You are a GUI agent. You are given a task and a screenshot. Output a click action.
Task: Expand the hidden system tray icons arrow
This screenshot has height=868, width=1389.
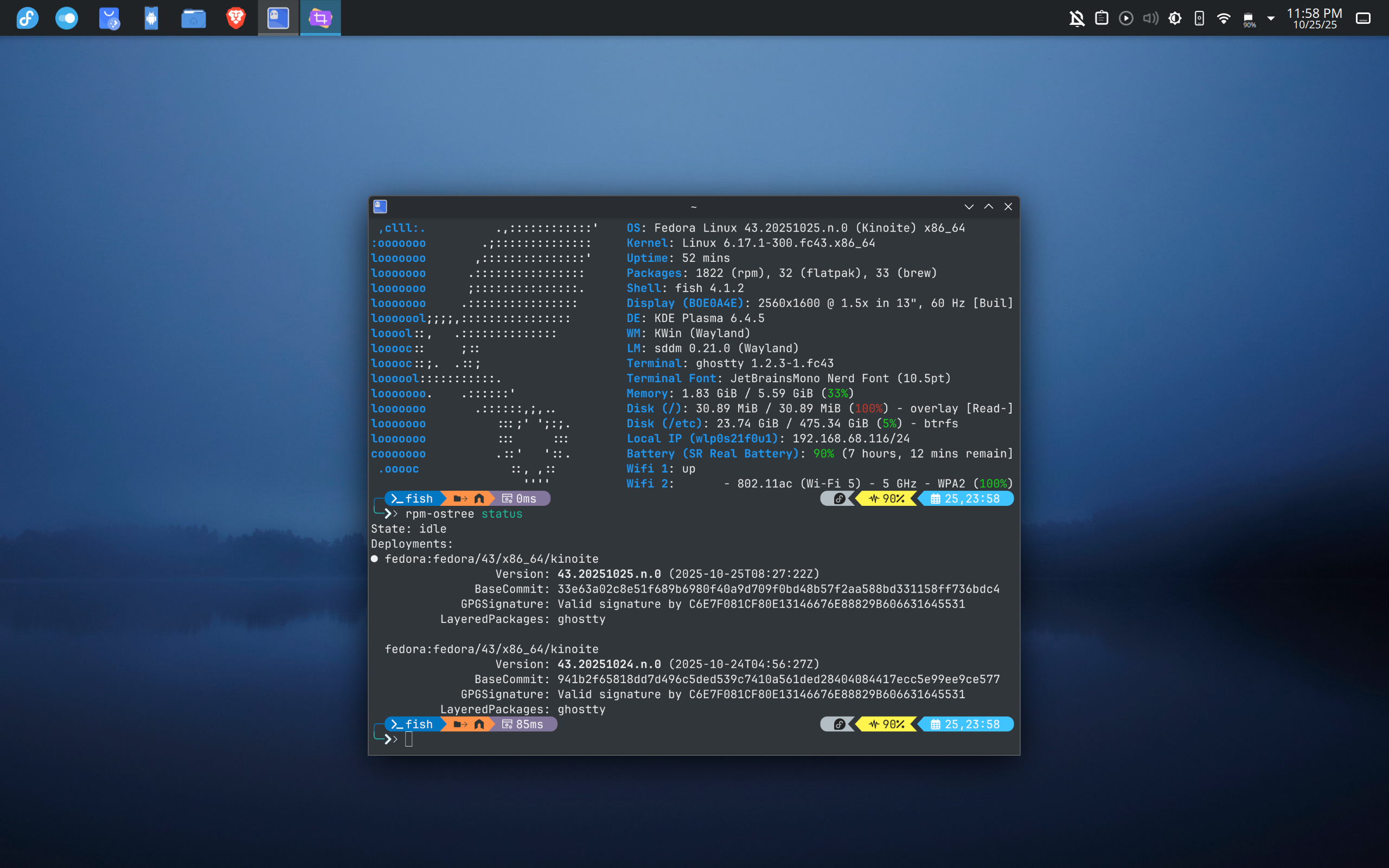pyautogui.click(x=1271, y=18)
